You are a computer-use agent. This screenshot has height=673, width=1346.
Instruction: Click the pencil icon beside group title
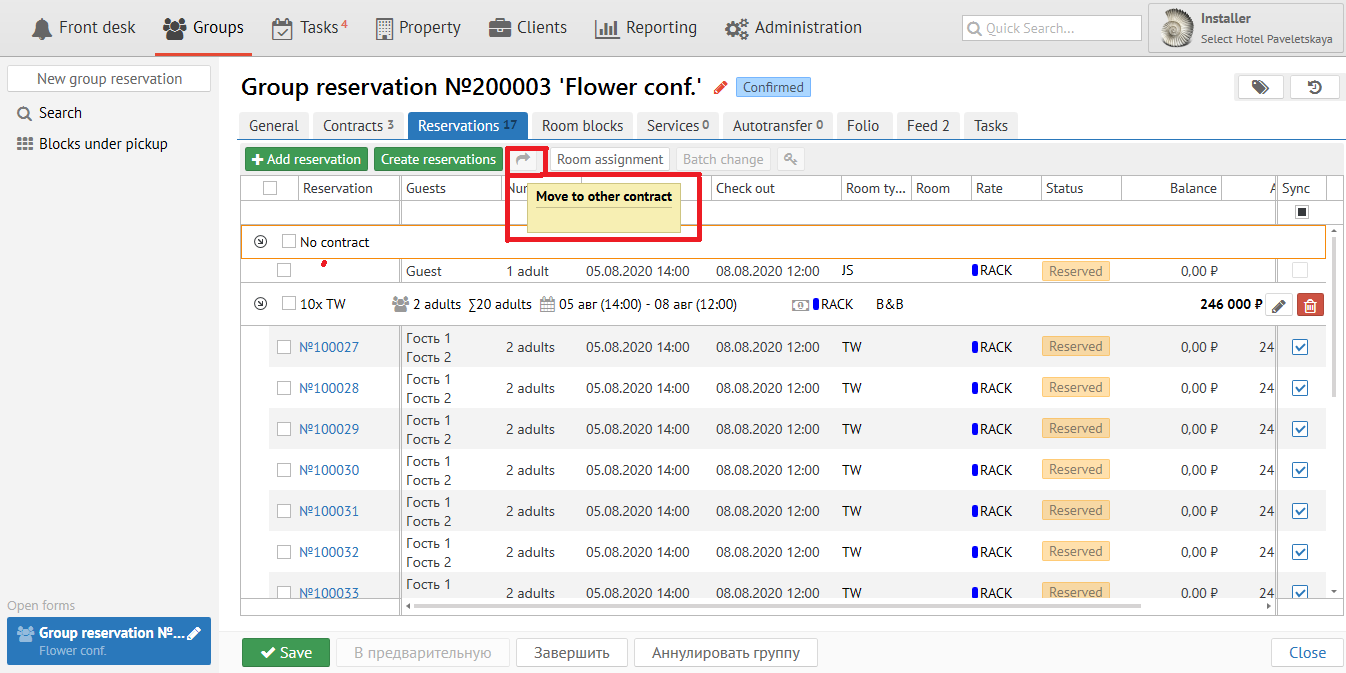[720, 88]
